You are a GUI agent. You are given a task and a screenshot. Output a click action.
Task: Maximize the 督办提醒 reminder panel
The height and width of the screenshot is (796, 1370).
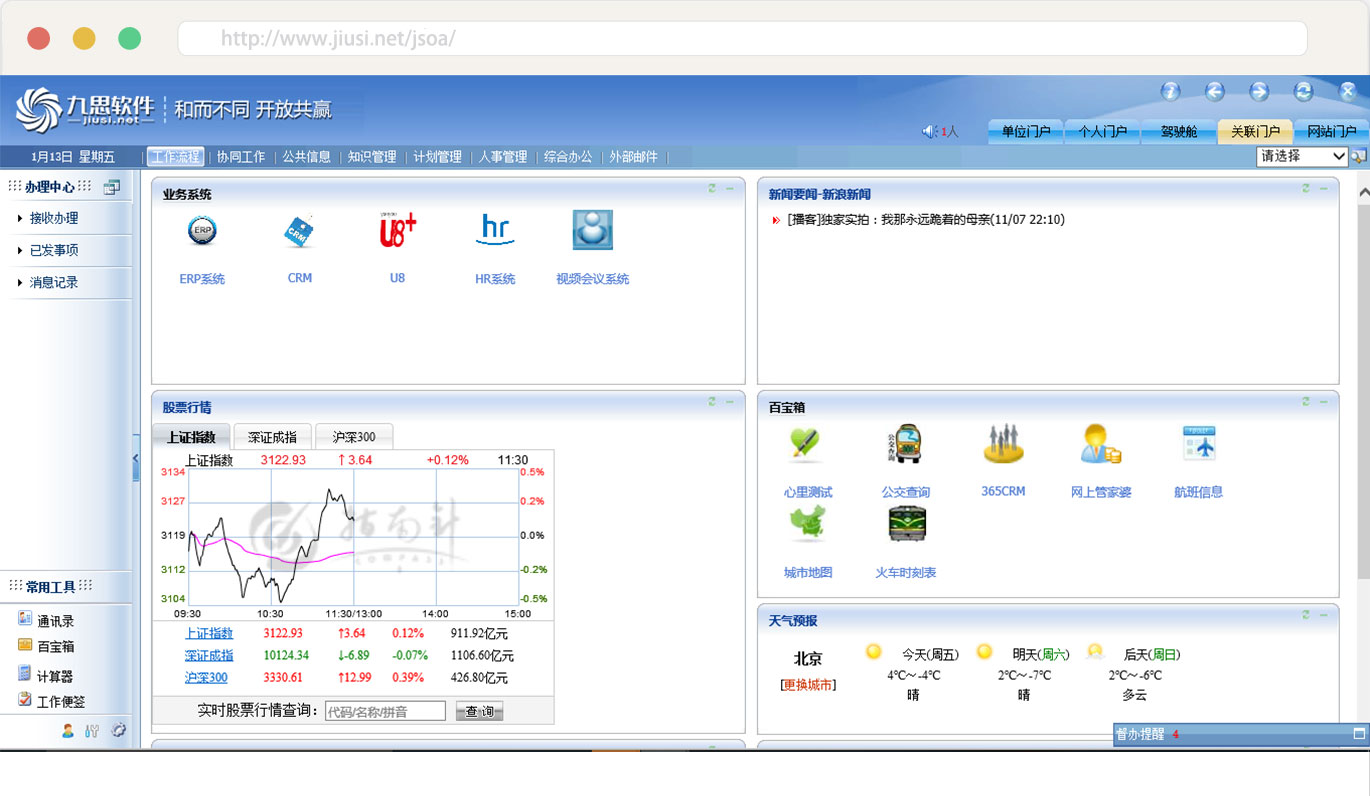point(1358,734)
